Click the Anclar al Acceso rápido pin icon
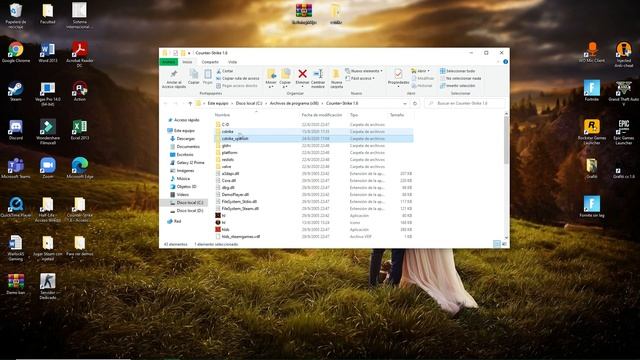Image resolution: width=640 pixels, height=360 pixels. click(174, 74)
